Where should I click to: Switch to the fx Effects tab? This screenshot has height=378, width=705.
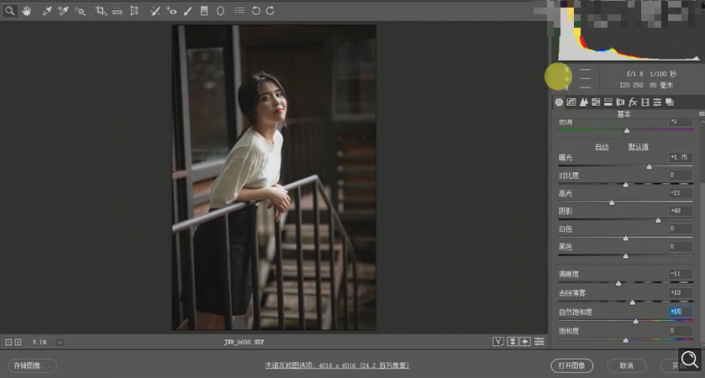coord(633,102)
